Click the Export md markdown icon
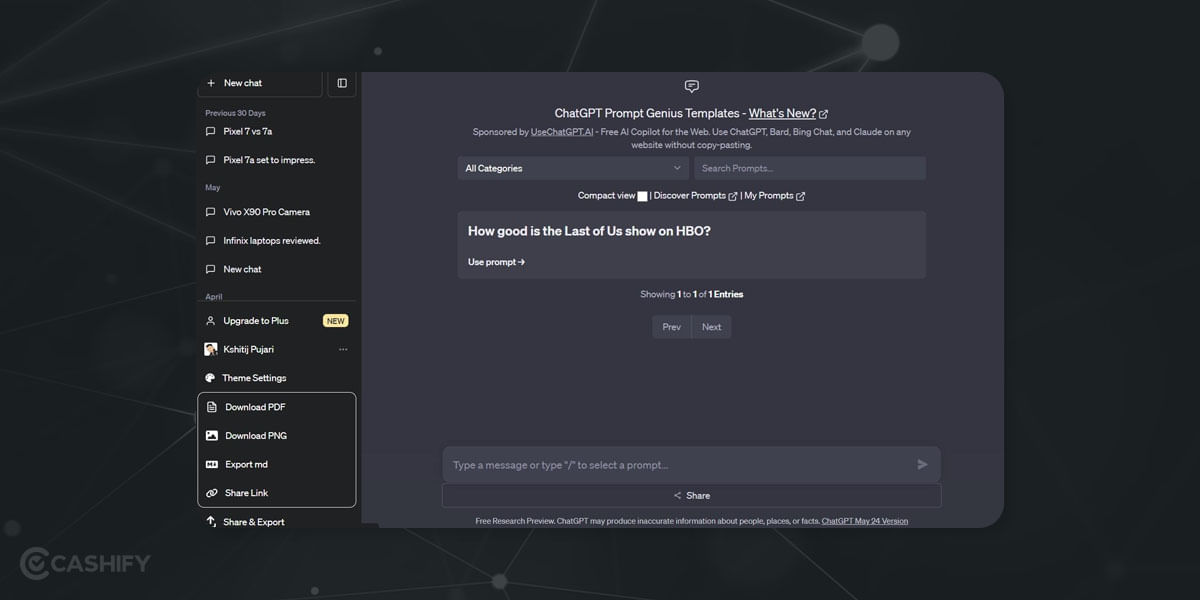Image resolution: width=1200 pixels, height=600 pixels. point(212,464)
